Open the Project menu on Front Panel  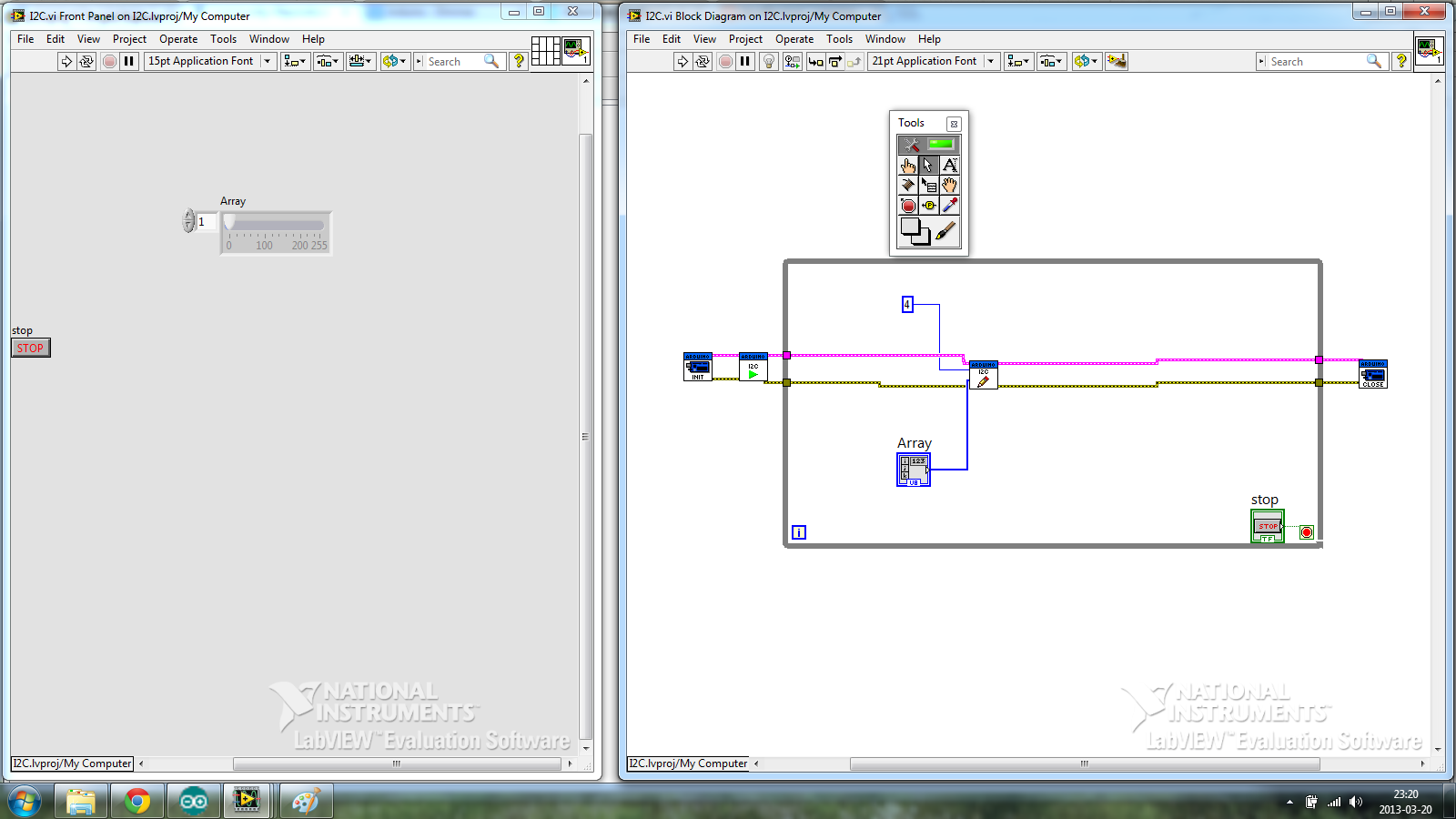tap(129, 39)
